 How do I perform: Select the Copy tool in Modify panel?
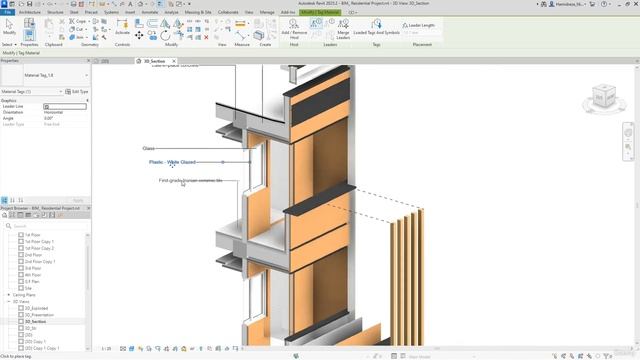tap(152, 36)
